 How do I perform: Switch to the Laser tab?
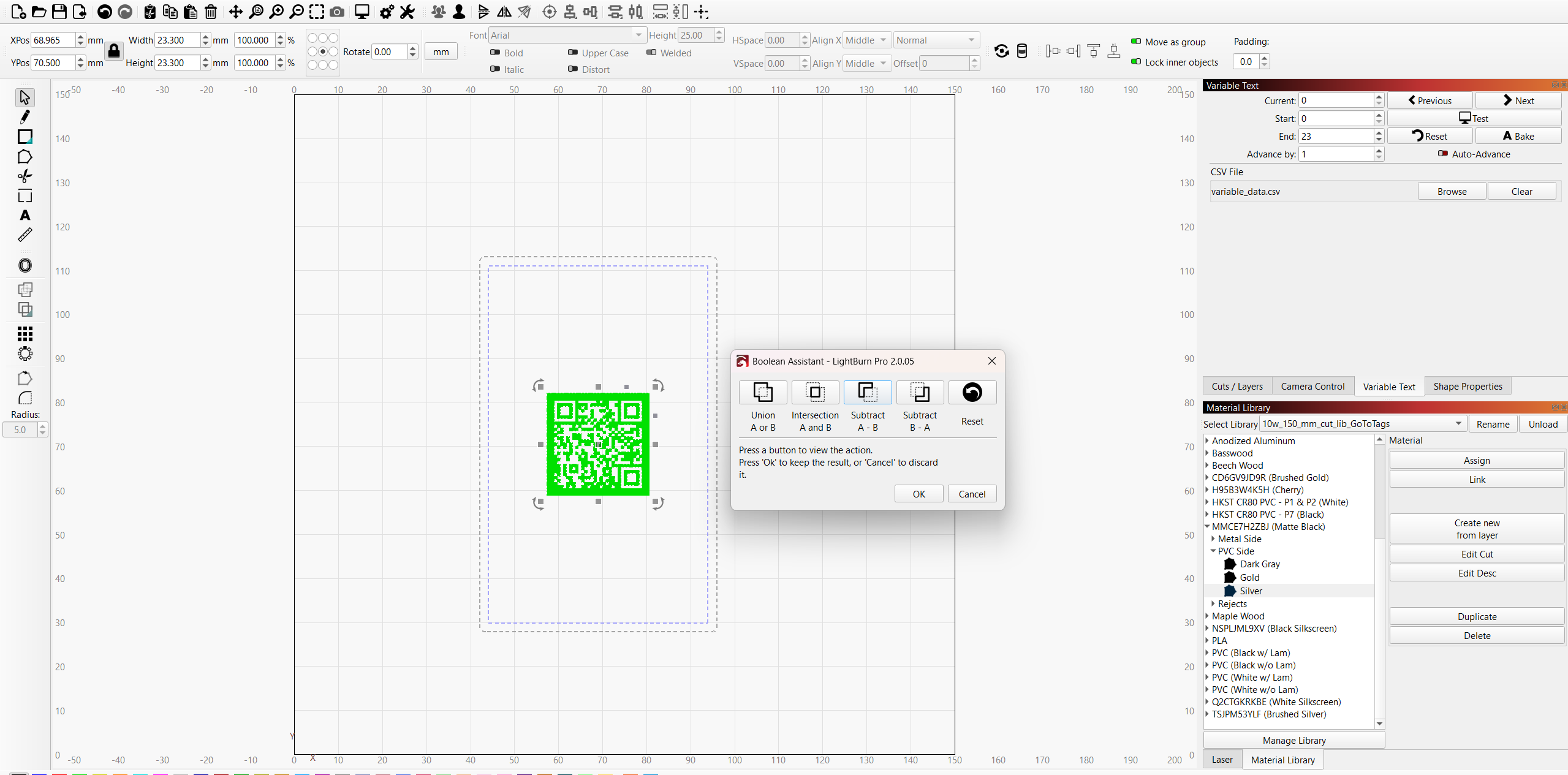[1222, 759]
